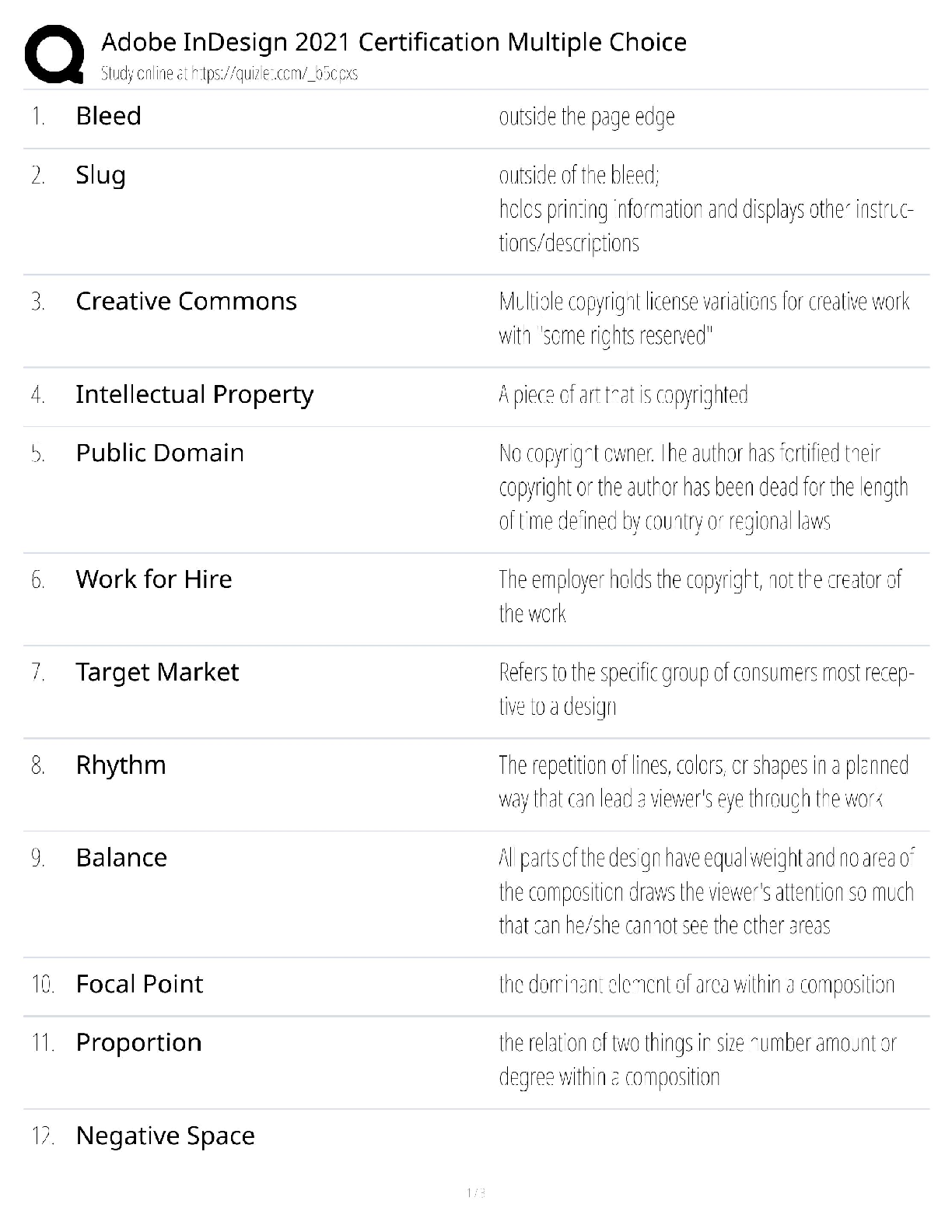Select the "Public Domain" term

(159, 453)
